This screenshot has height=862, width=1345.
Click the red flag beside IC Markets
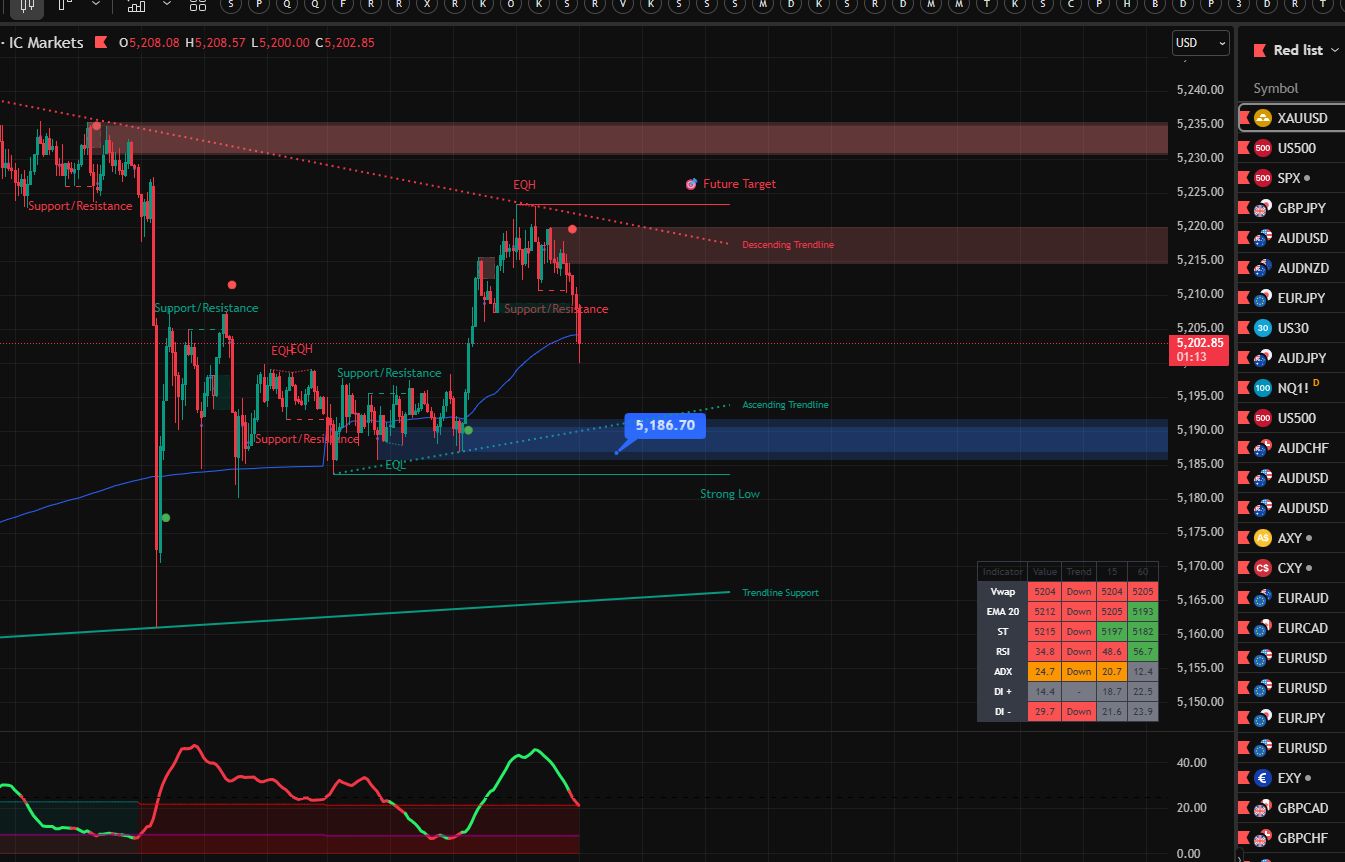click(x=102, y=43)
